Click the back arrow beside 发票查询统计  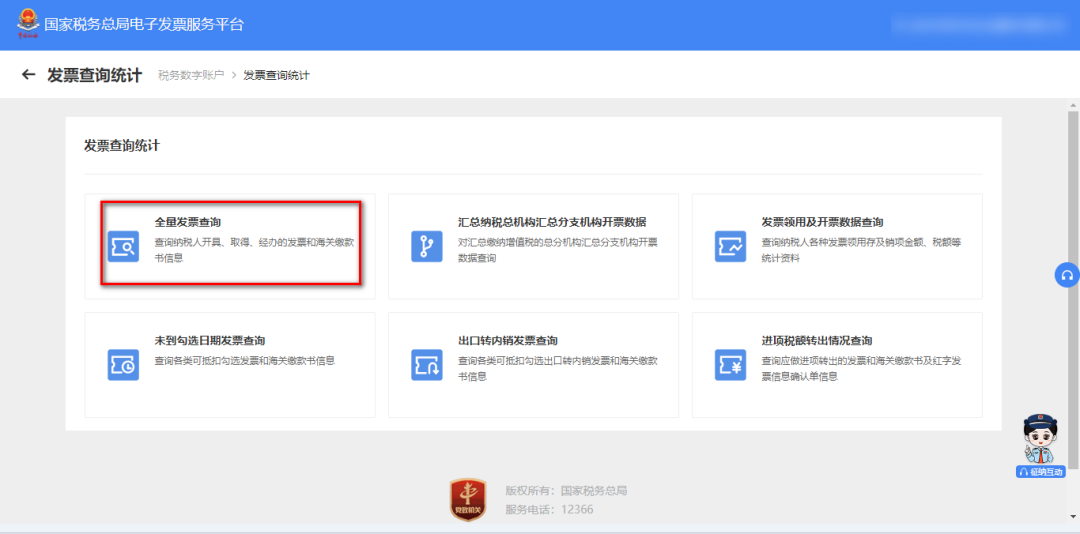point(28,75)
